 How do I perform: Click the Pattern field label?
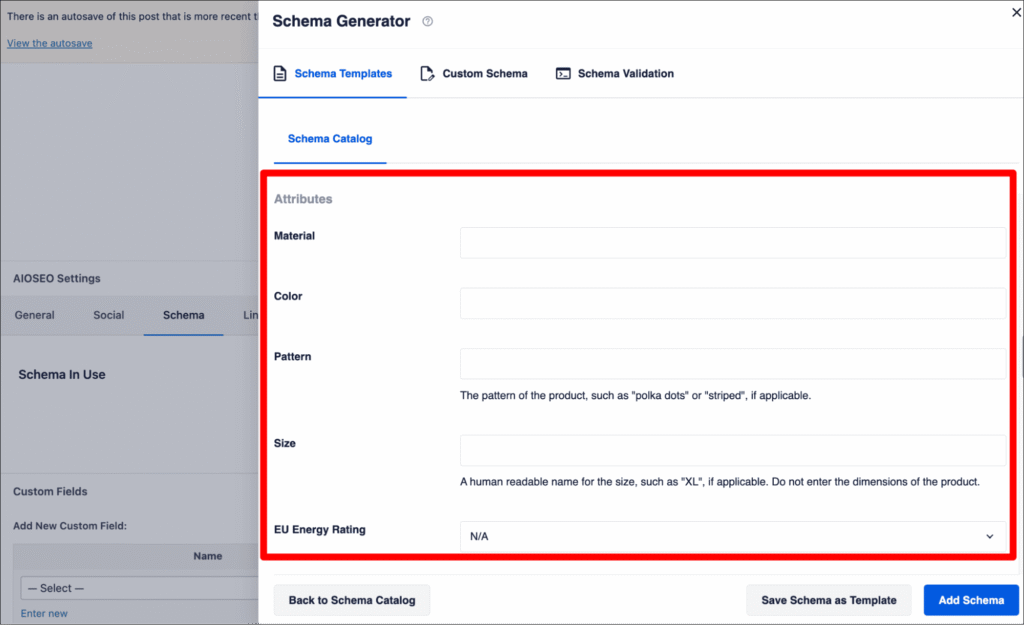pyautogui.click(x=293, y=357)
